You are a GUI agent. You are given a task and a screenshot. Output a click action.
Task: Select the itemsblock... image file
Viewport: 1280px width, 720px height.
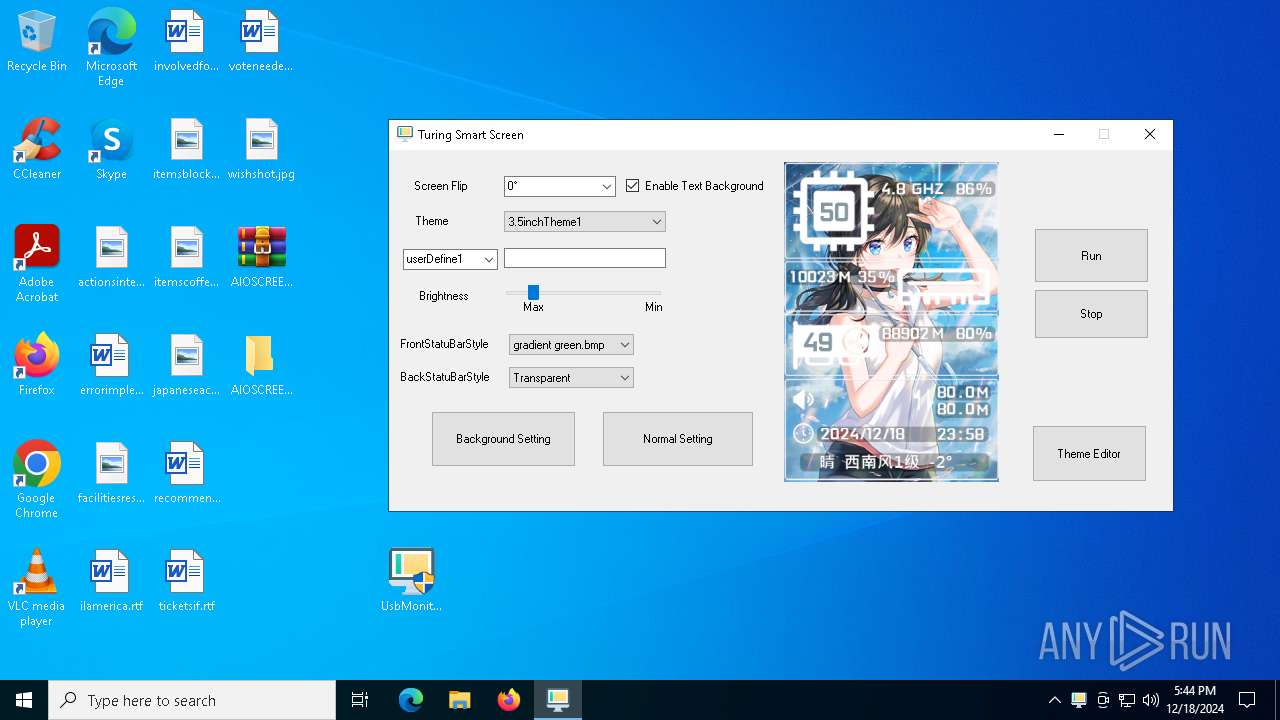click(186, 149)
